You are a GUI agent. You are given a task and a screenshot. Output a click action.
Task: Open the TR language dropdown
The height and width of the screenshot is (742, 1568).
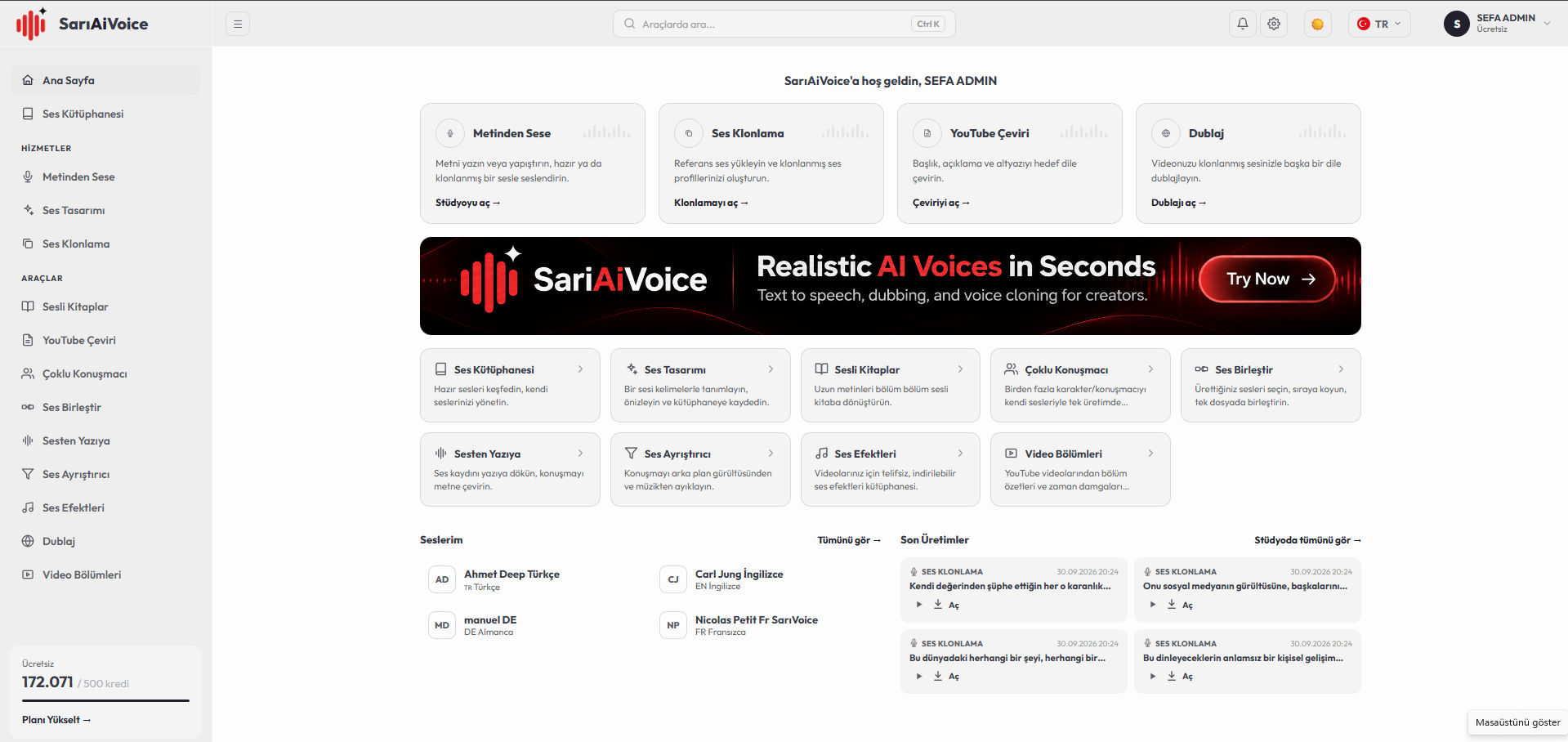(x=1379, y=24)
